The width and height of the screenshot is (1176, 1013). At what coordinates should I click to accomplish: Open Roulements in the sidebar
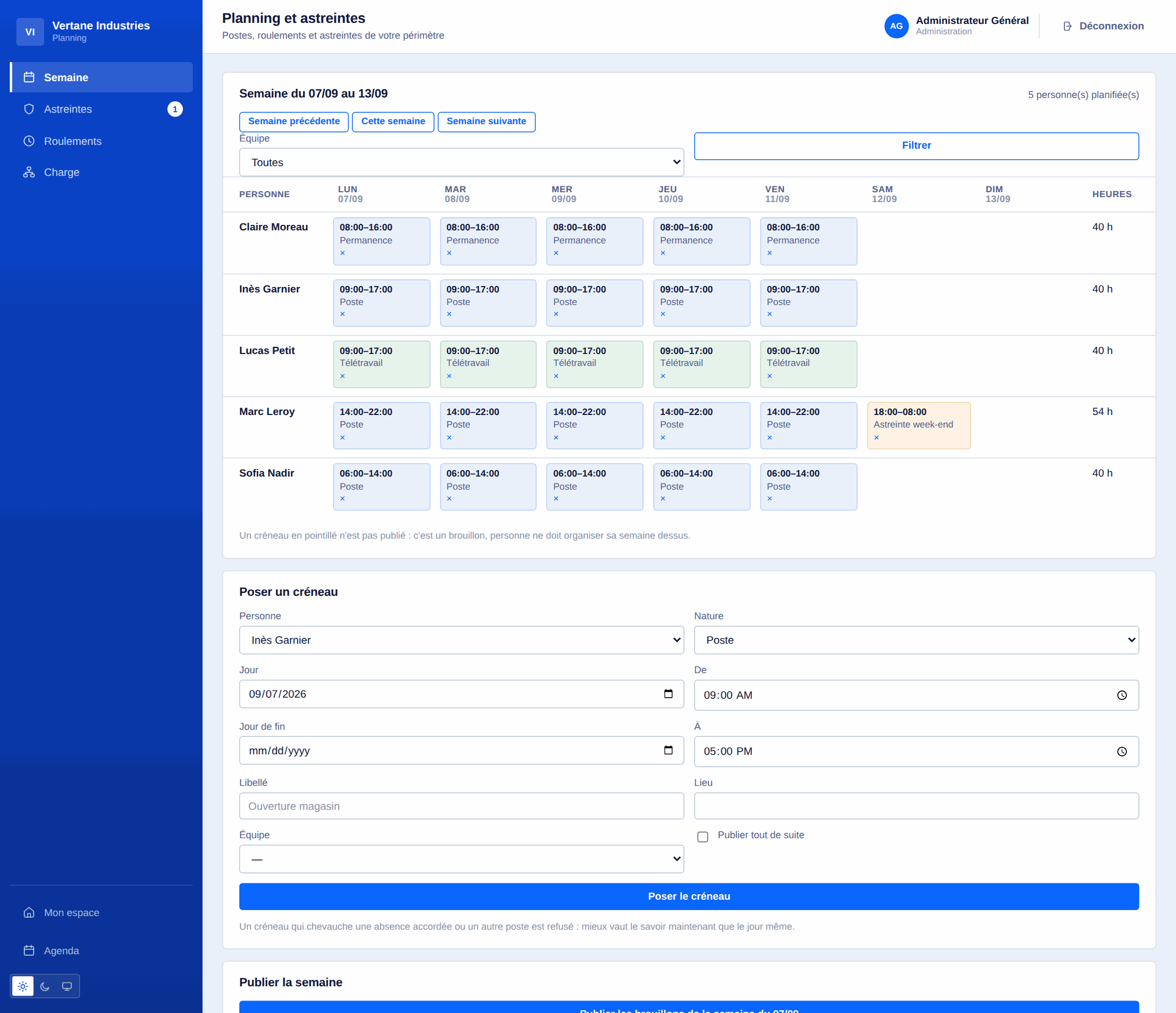coord(102,141)
